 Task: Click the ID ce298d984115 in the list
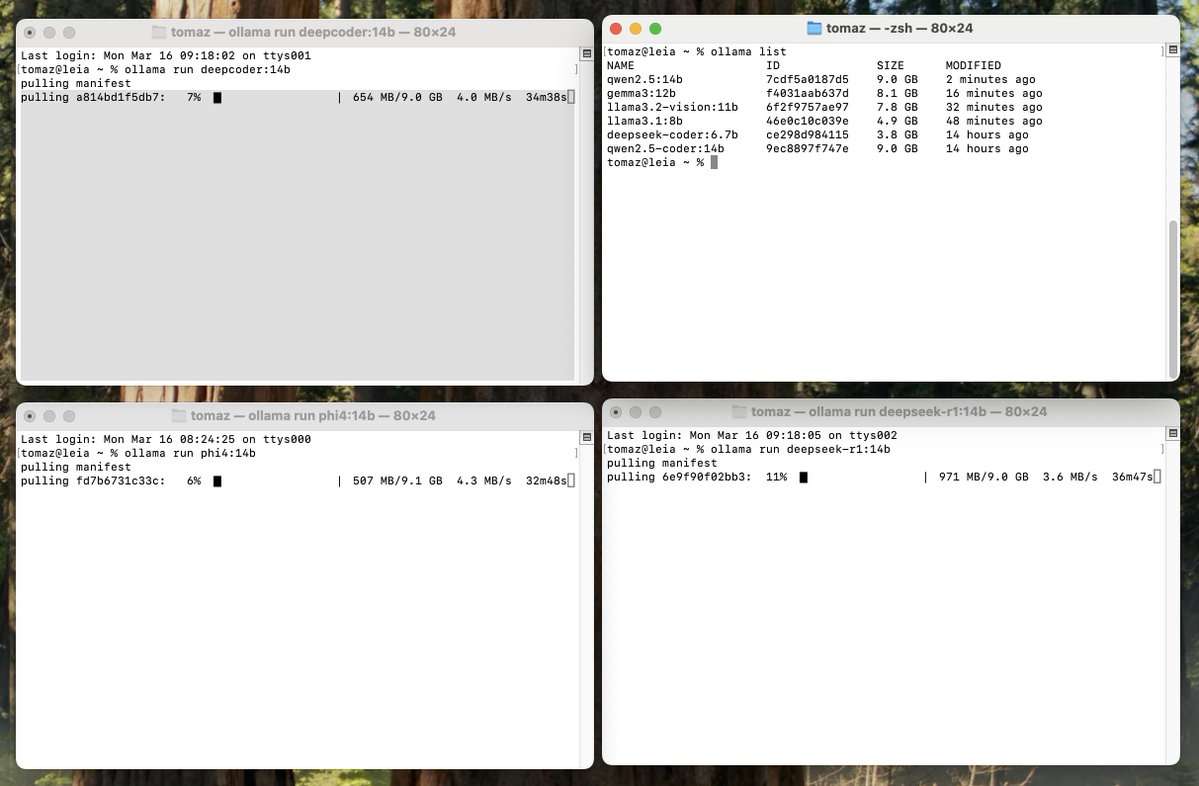coord(807,135)
